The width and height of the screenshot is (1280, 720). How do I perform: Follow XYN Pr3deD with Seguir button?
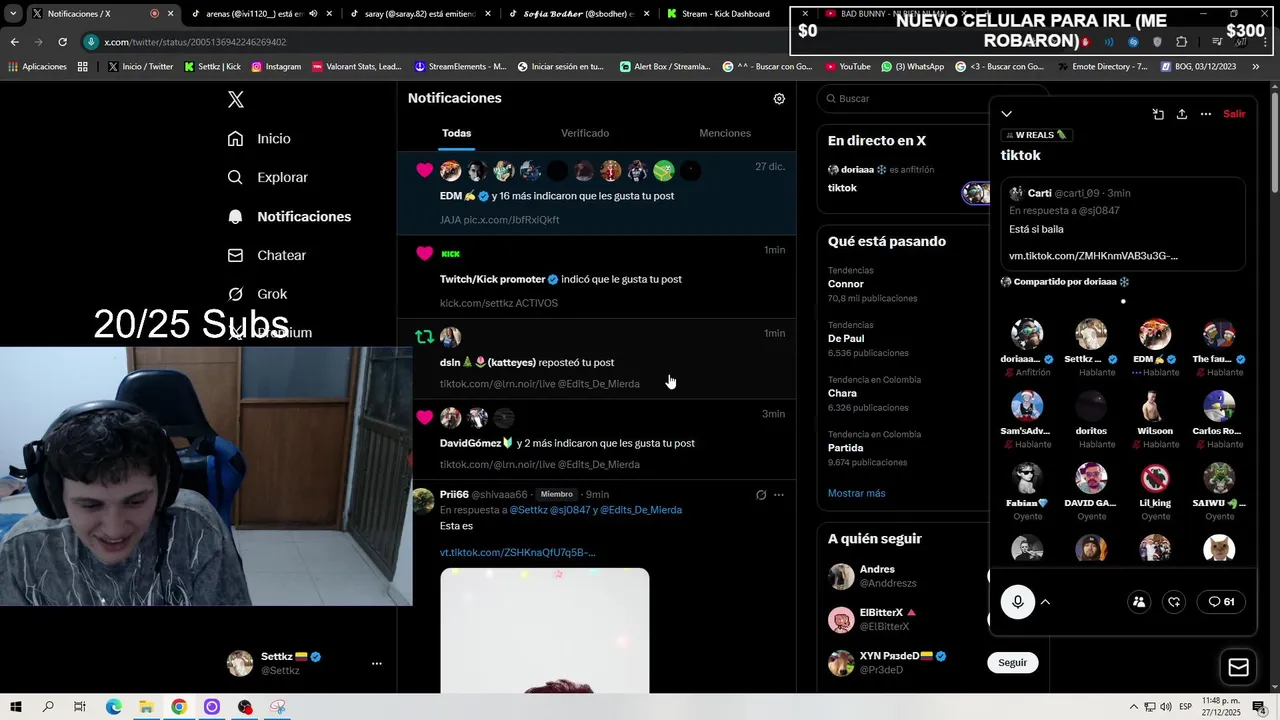[1012, 663]
